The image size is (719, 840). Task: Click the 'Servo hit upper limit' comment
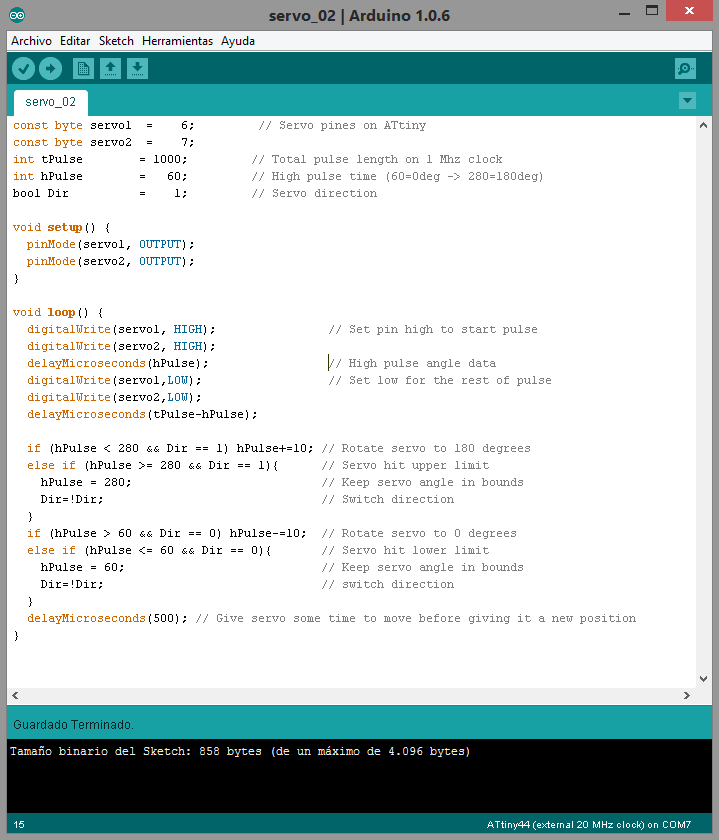point(406,466)
